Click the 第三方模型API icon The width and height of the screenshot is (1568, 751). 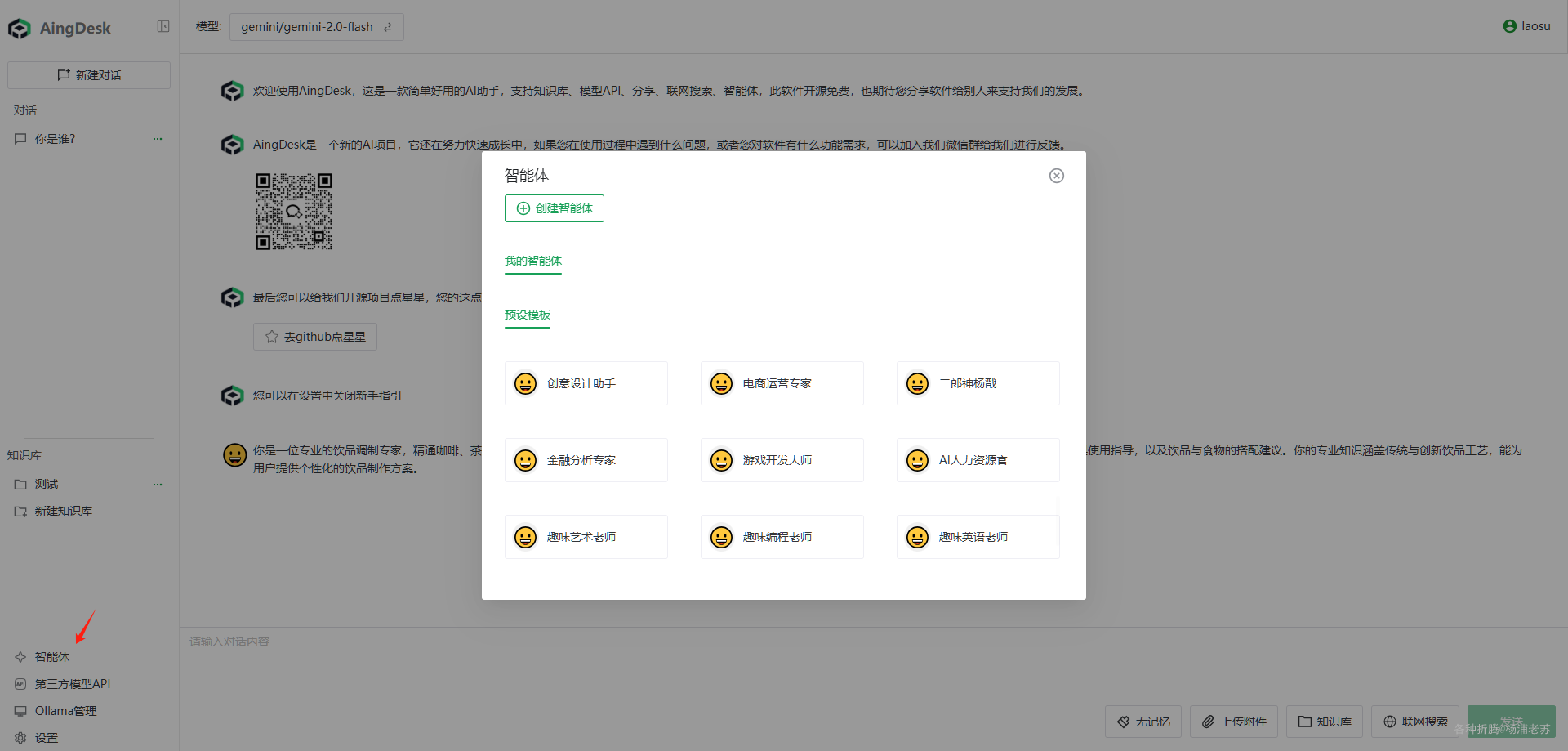pyautogui.click(x=20, y=684)
